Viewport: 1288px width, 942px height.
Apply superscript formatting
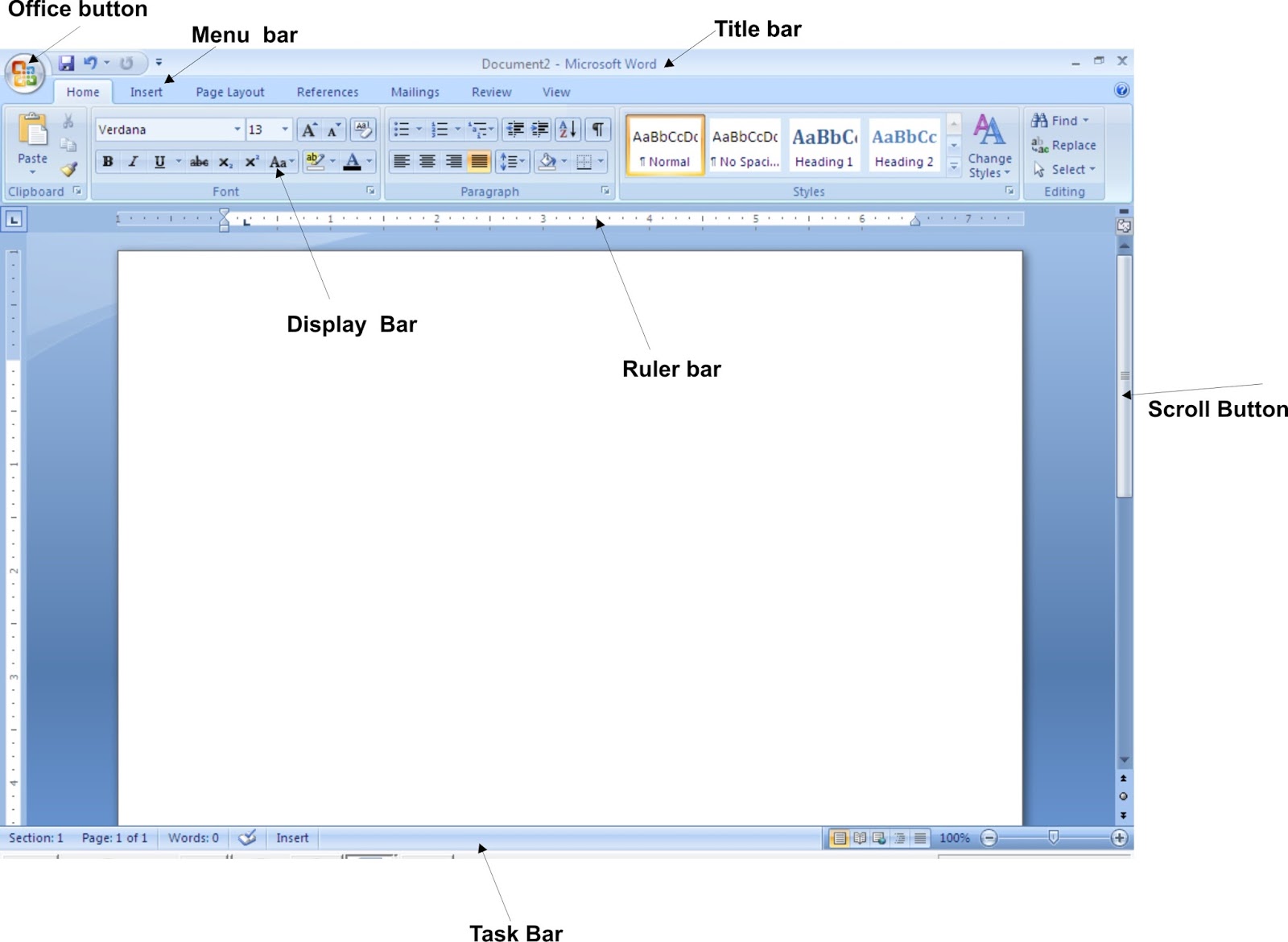coord(251,162)
